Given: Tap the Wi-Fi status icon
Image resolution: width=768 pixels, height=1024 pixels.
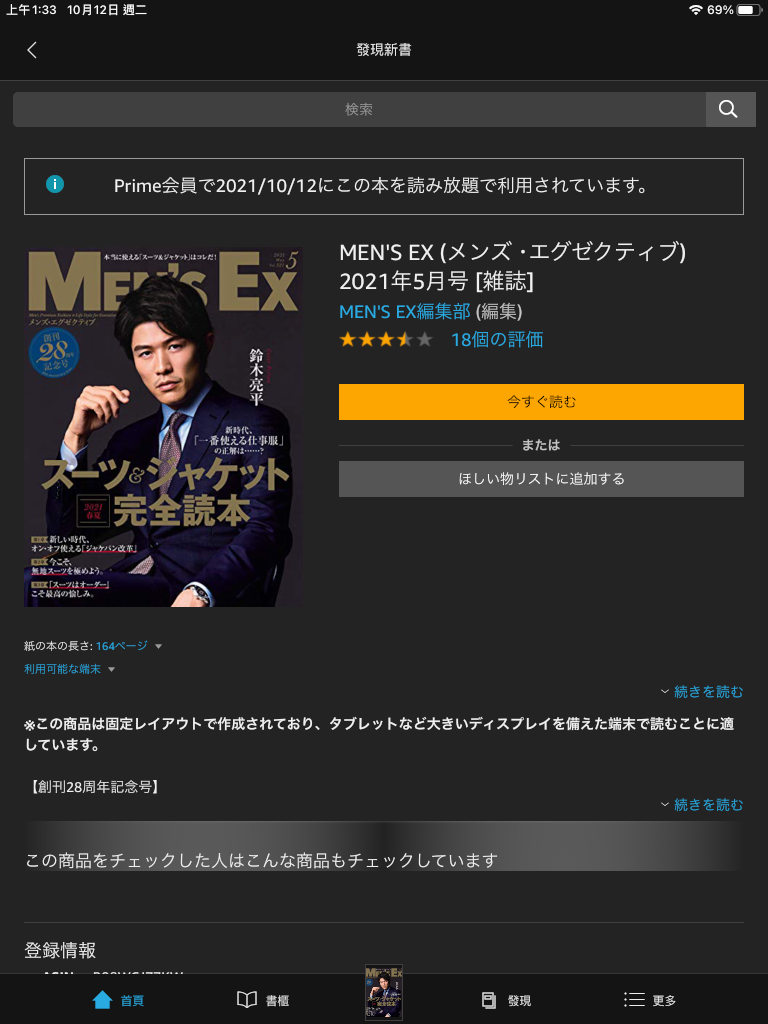Looking at the screenshot, I should 696,10.
